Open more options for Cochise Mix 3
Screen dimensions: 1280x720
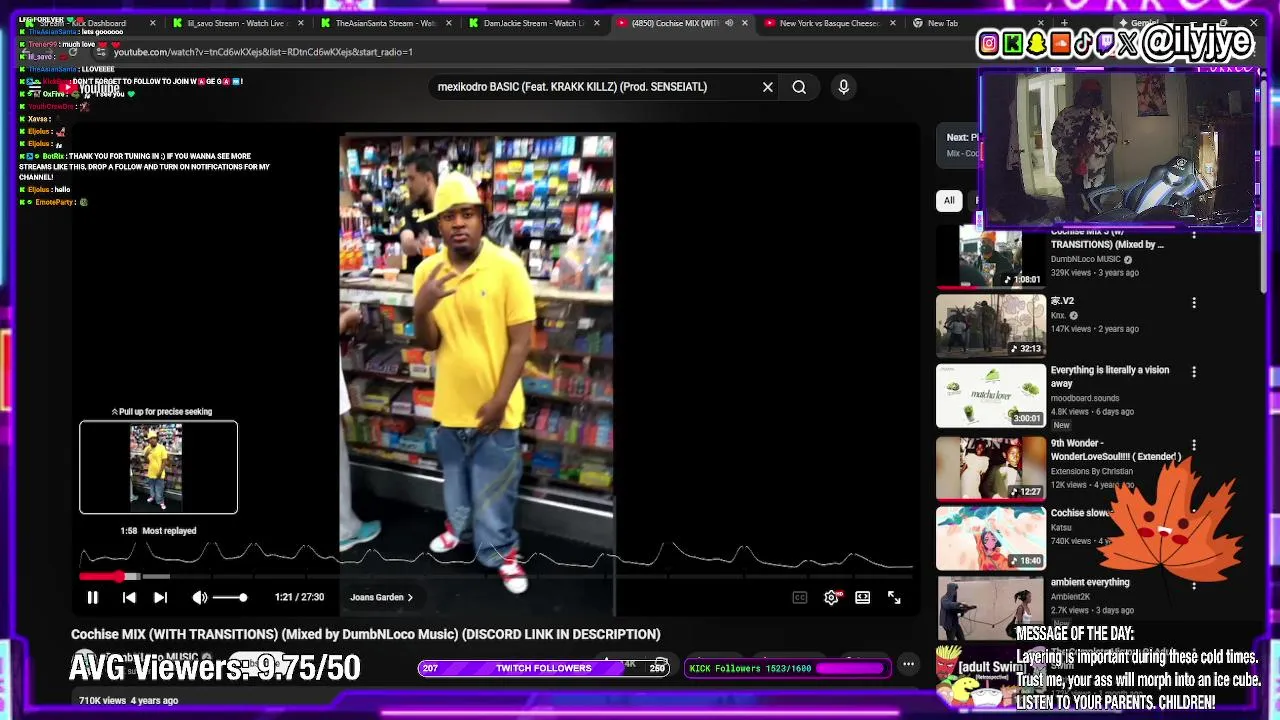click(1193, 236)
